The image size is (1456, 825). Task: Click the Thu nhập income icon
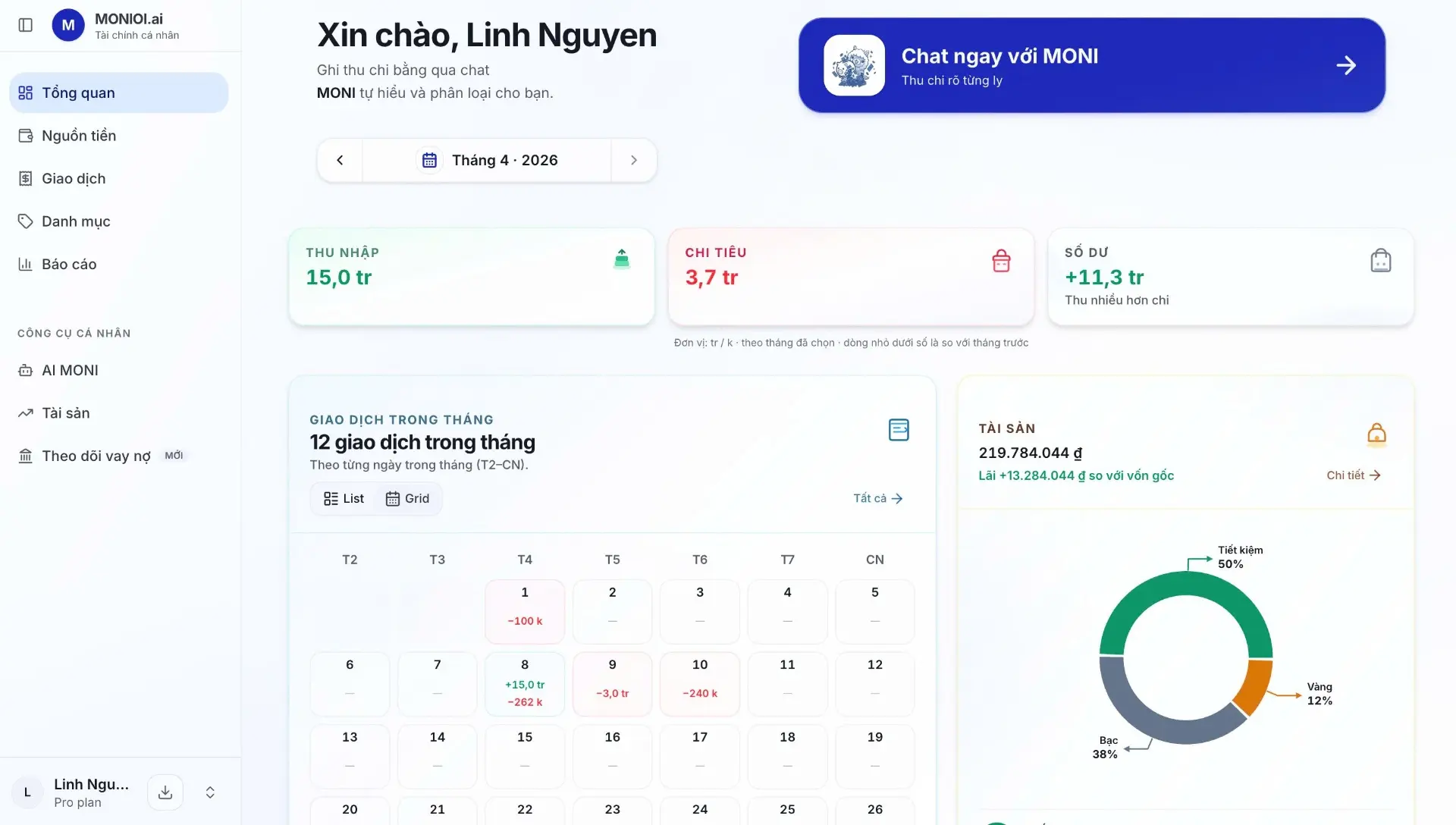click(622, 259)
